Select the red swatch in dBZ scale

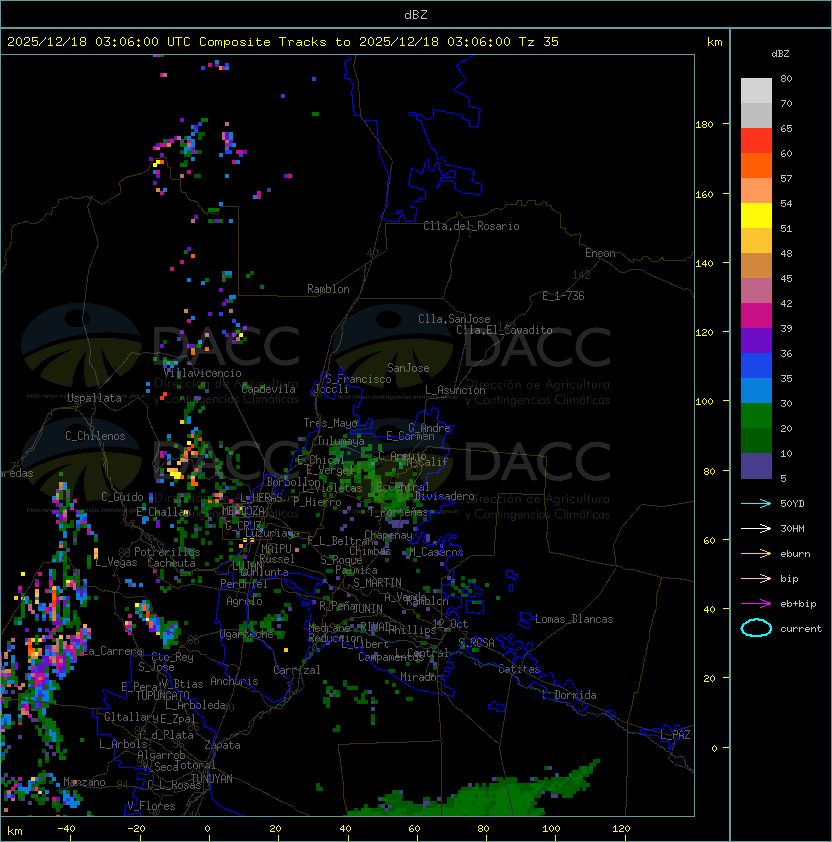(x=756, y=140)
